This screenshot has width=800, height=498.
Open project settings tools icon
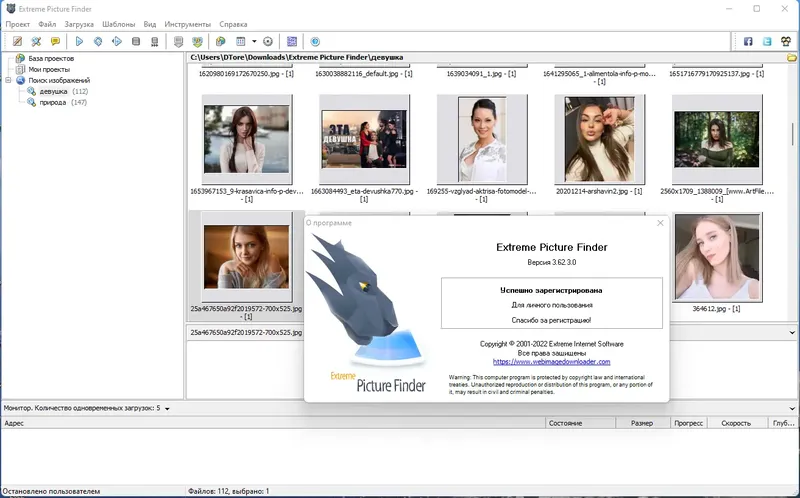coord(36,41)
